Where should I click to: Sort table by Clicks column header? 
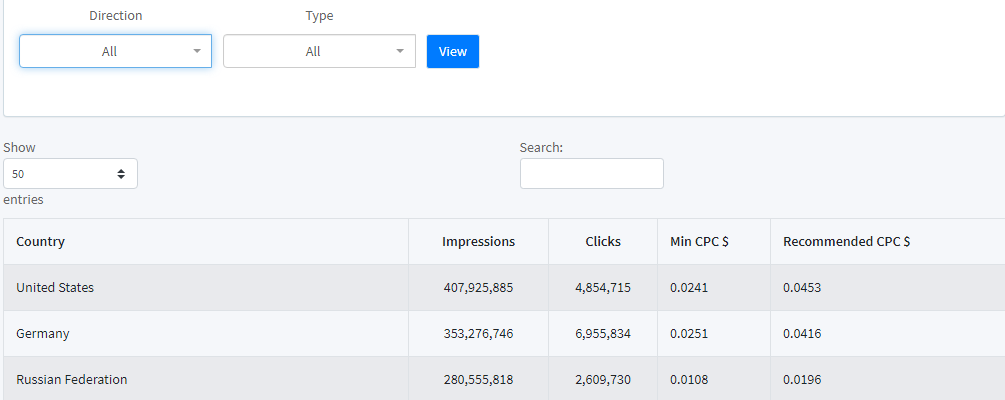(603, 241)
